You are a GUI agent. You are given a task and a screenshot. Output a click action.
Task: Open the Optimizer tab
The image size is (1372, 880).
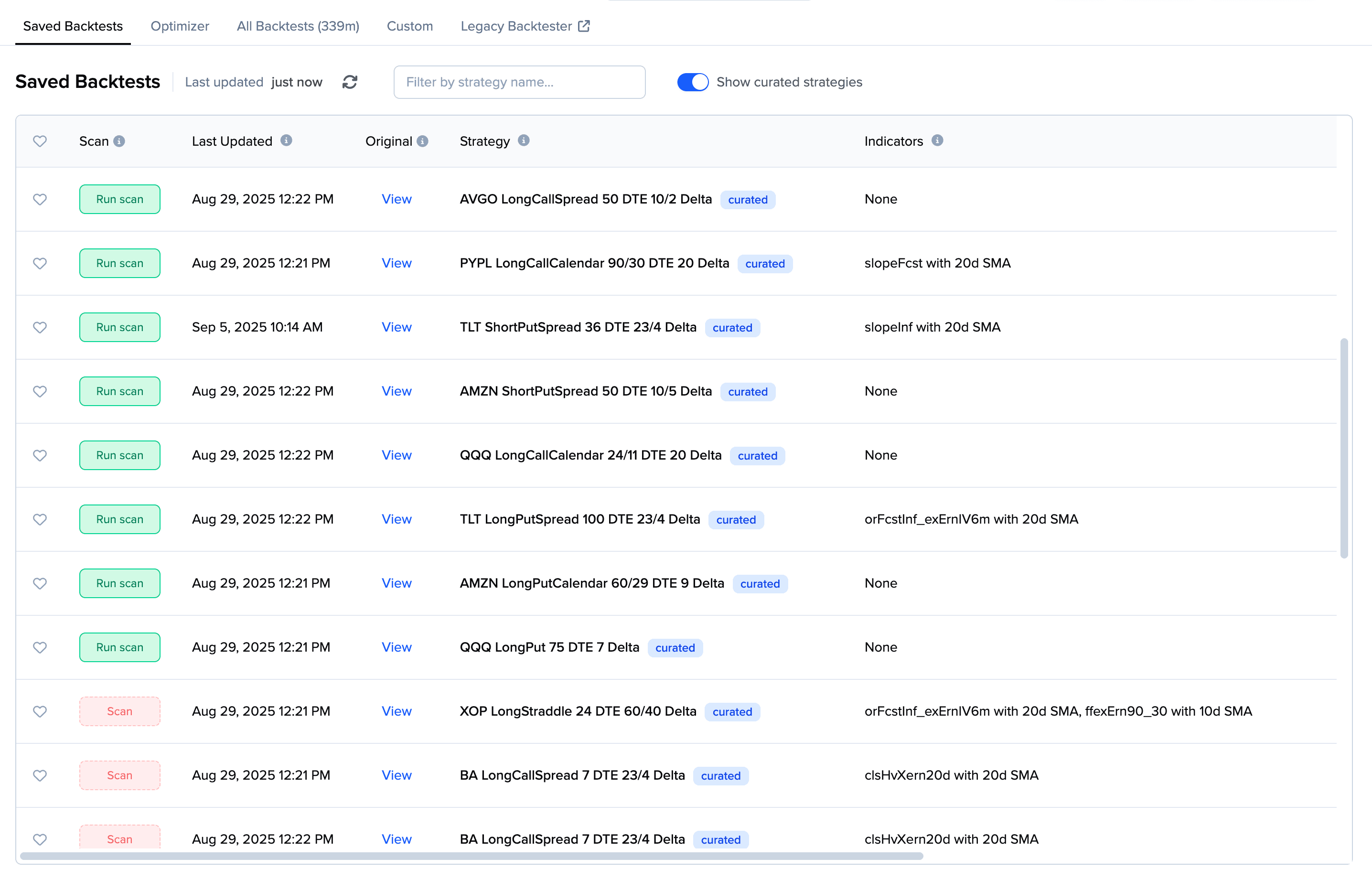pyautogui.click(x=180, y=26)
